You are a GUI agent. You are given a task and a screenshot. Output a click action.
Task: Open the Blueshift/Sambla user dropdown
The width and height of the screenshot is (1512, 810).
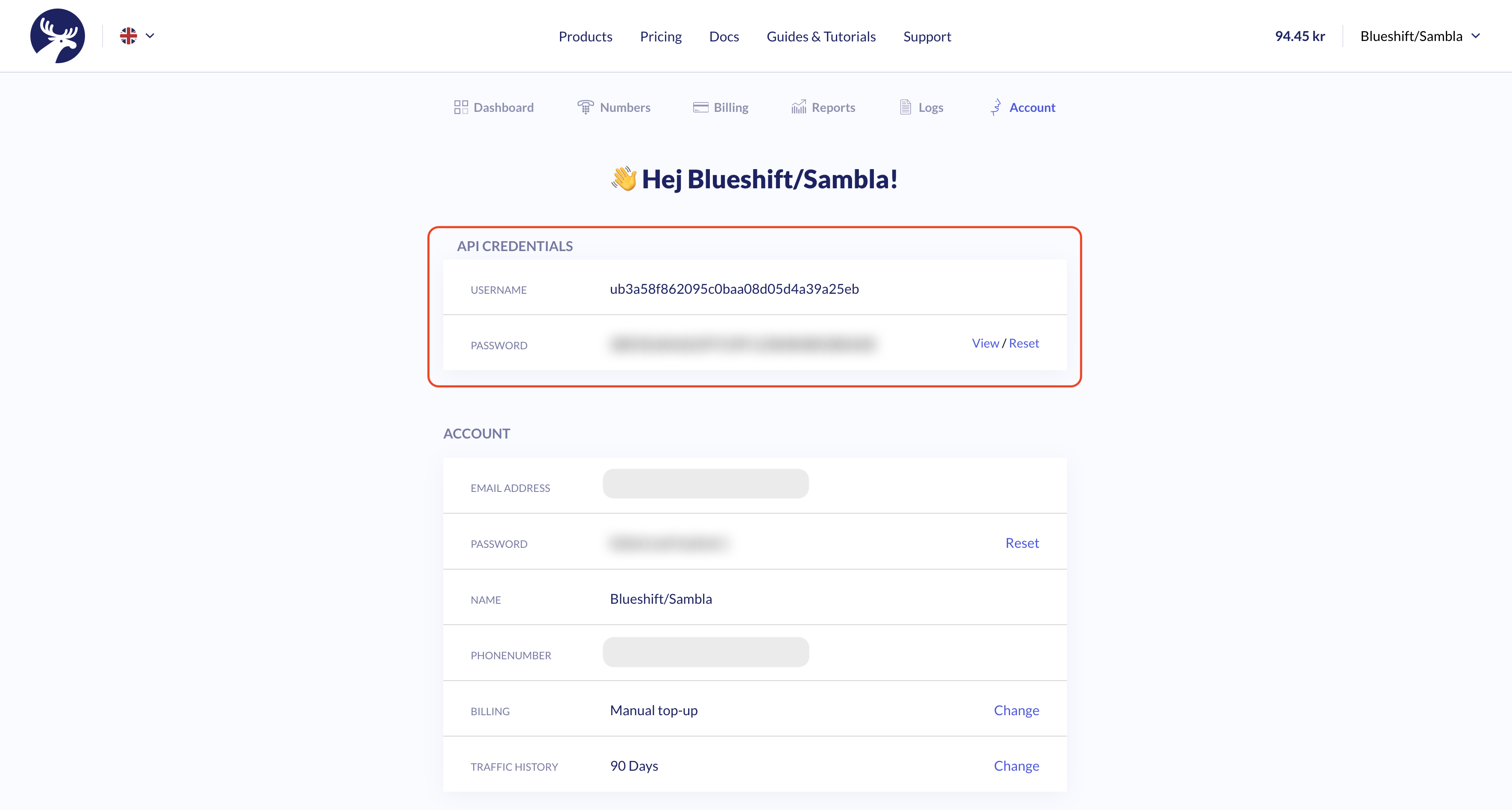pyautogui.click(x=1420, y=36)
